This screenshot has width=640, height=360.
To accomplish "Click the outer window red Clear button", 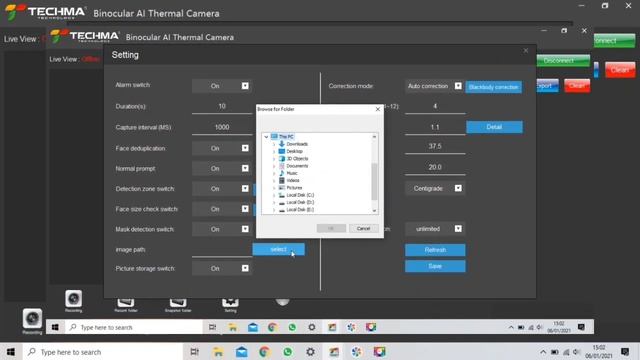I will tap(620, 70).
